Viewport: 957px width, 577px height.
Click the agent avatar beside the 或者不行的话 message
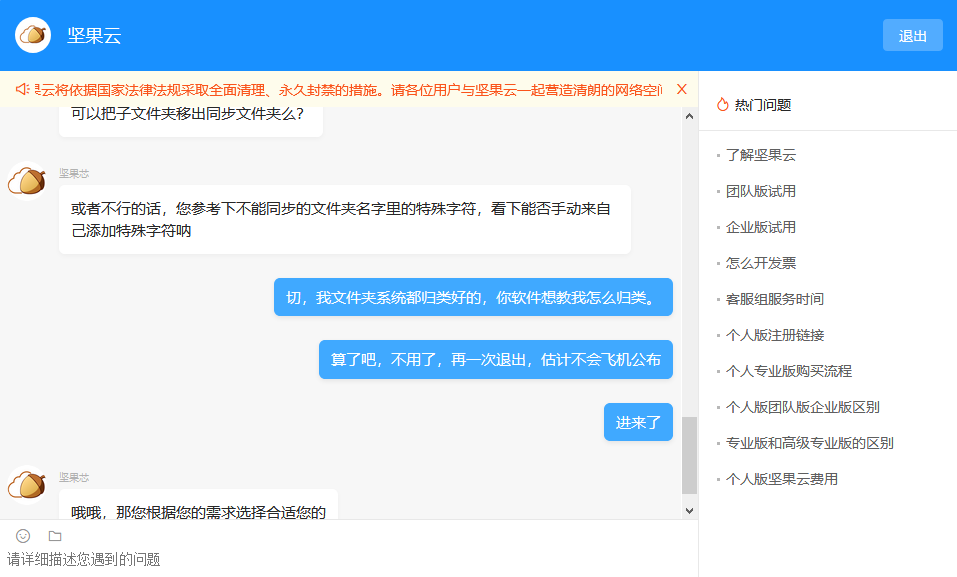[27, 181]
